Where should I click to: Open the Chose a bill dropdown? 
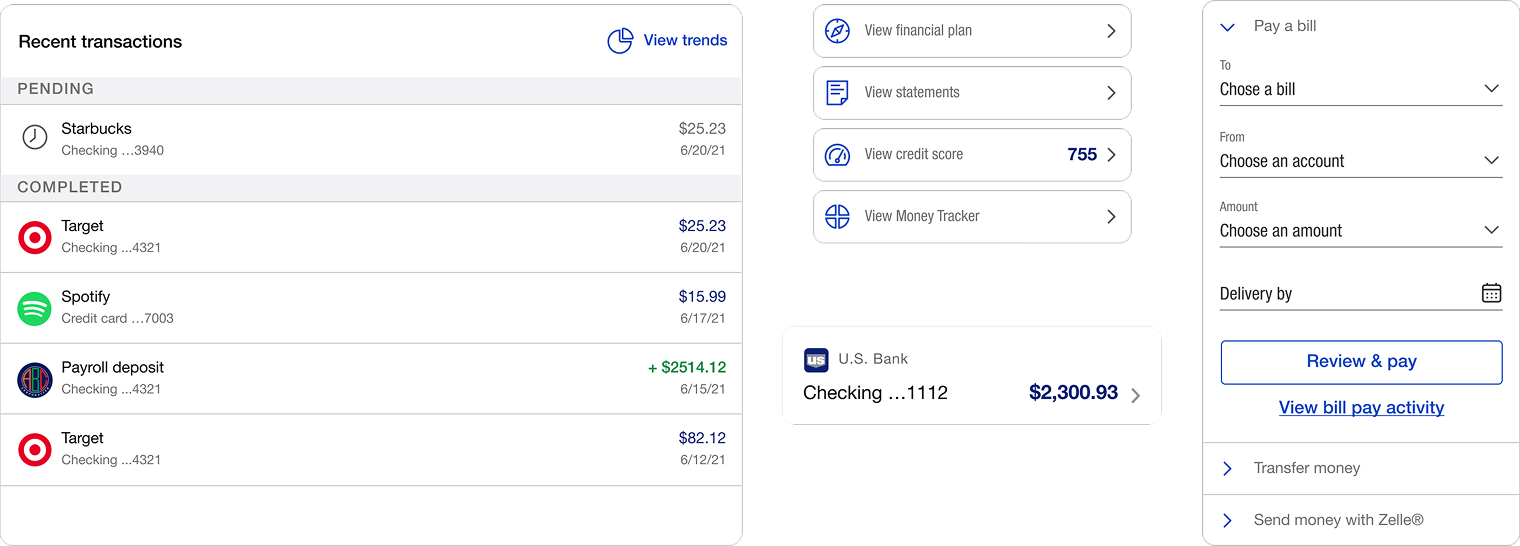point(1361,89)
